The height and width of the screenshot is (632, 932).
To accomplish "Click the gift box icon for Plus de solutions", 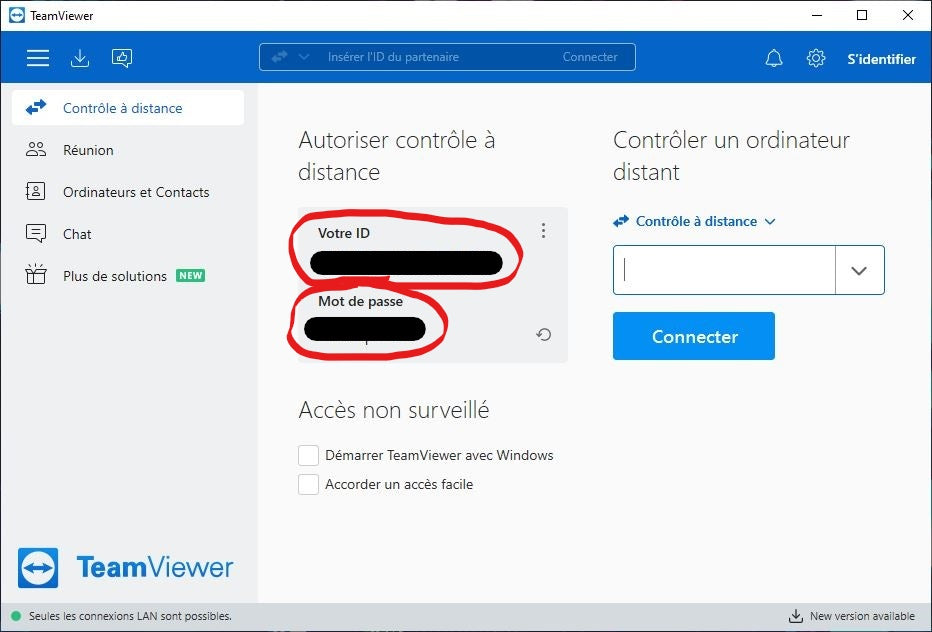I will coord(36,274).
